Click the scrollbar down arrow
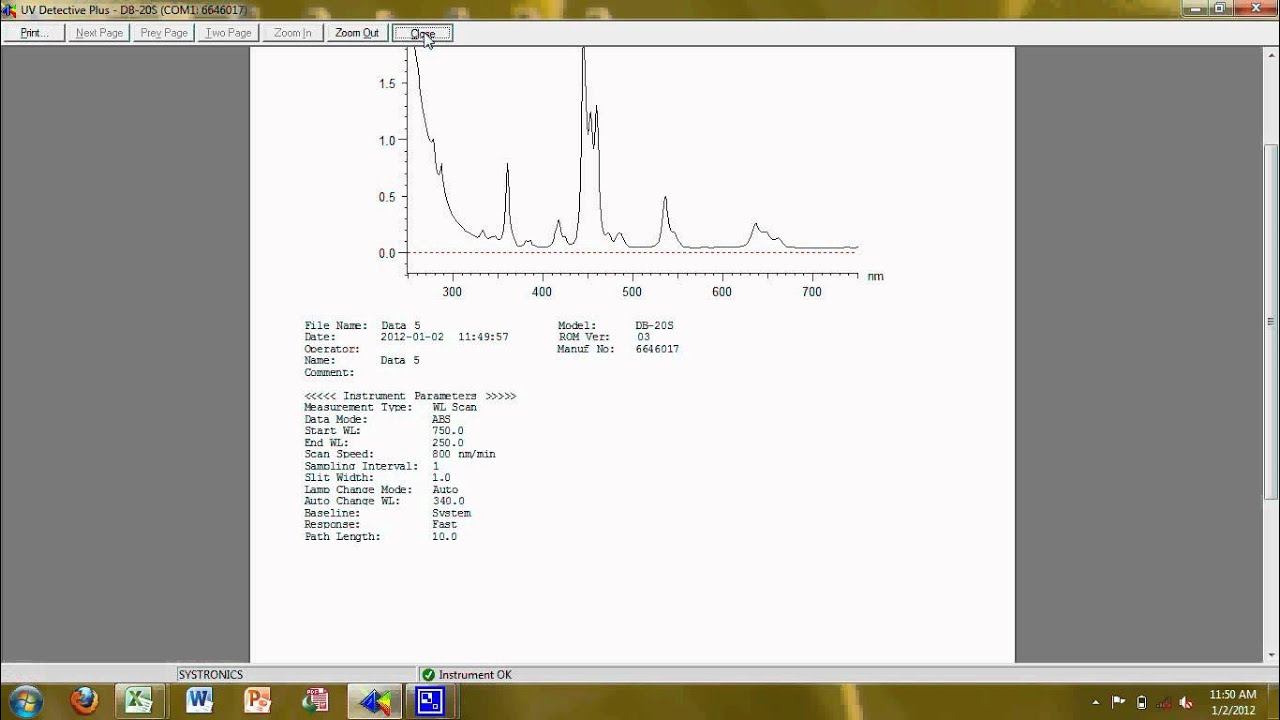 [x=1271, y=657]
